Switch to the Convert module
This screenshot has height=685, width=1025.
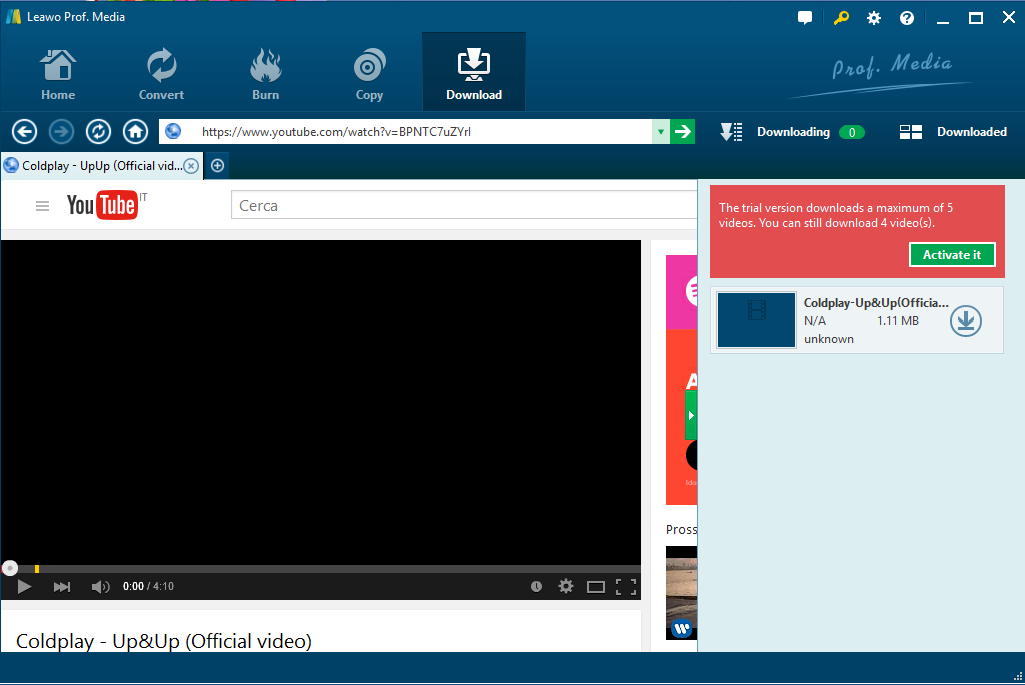161,74
